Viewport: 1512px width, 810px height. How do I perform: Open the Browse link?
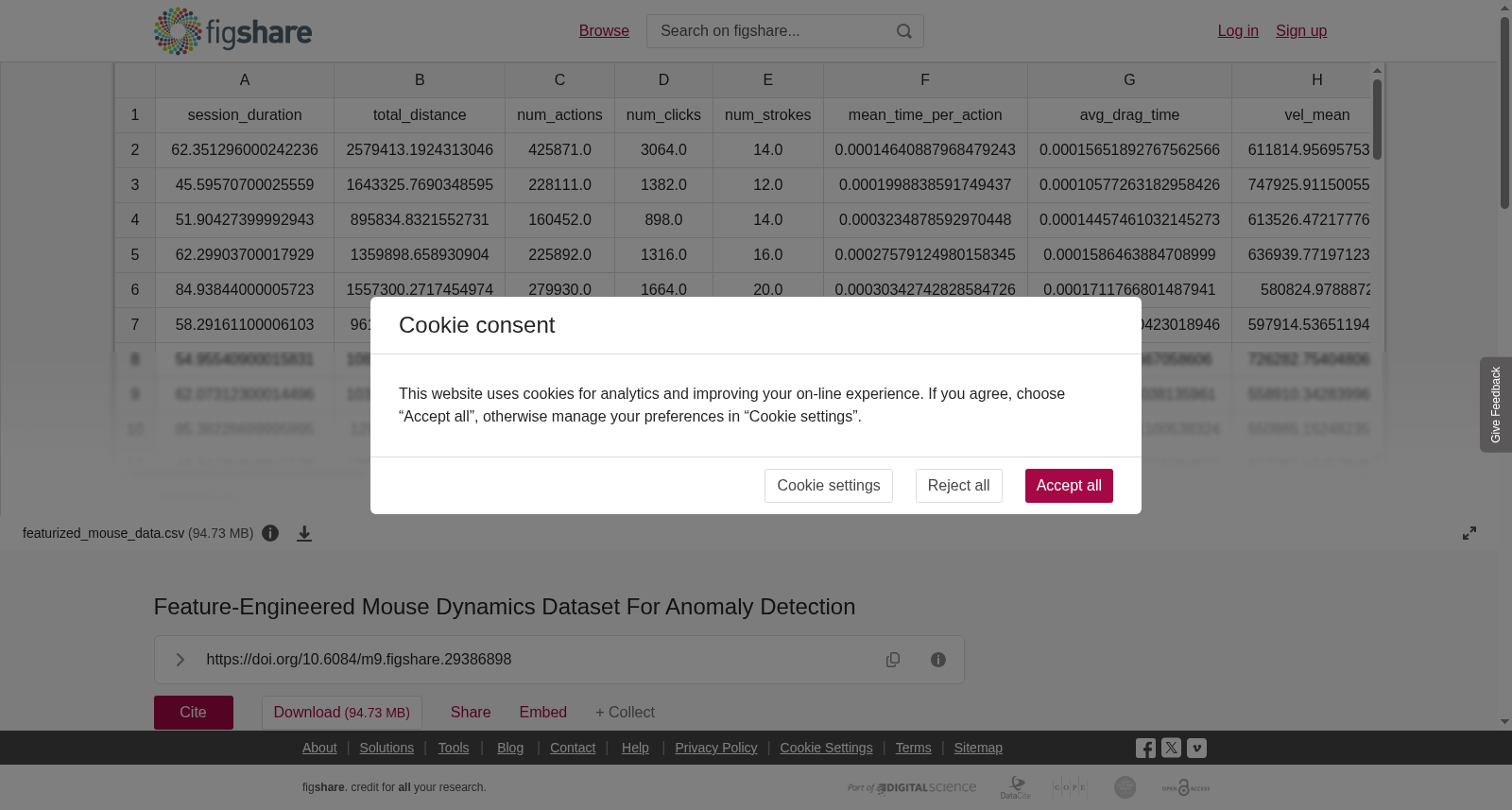coord(604,31)
